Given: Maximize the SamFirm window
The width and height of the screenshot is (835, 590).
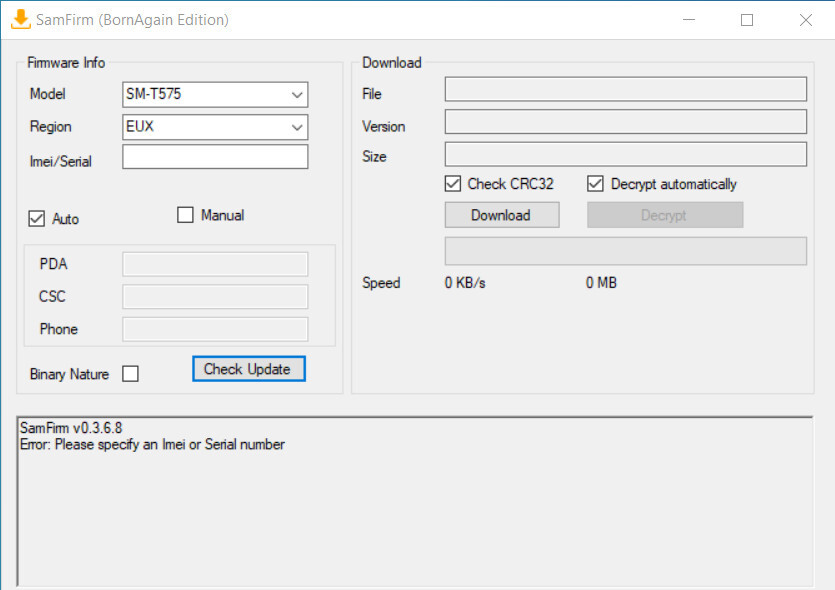Looking at the screenshot, I should [747, 20].
